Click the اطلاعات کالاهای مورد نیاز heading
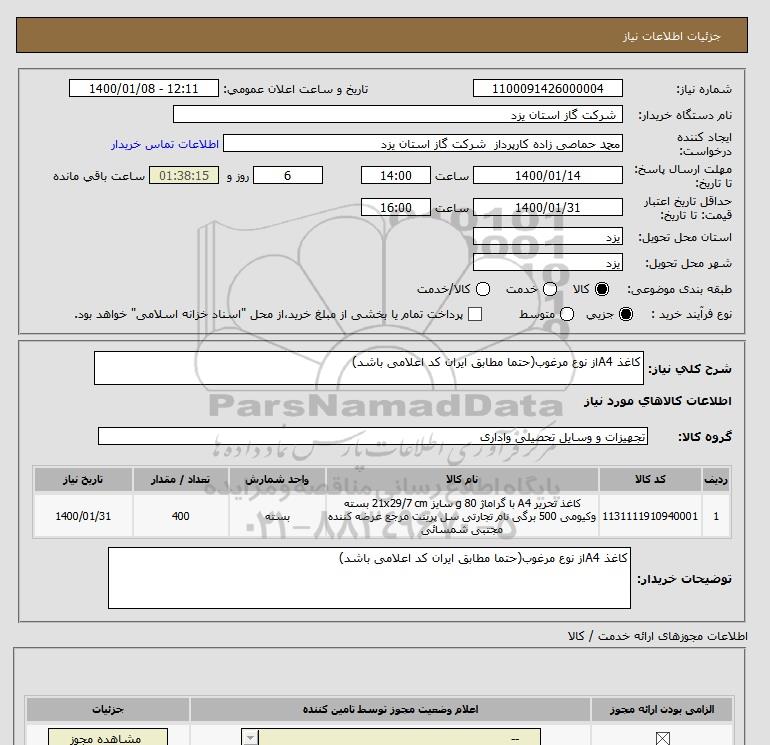 658,401
